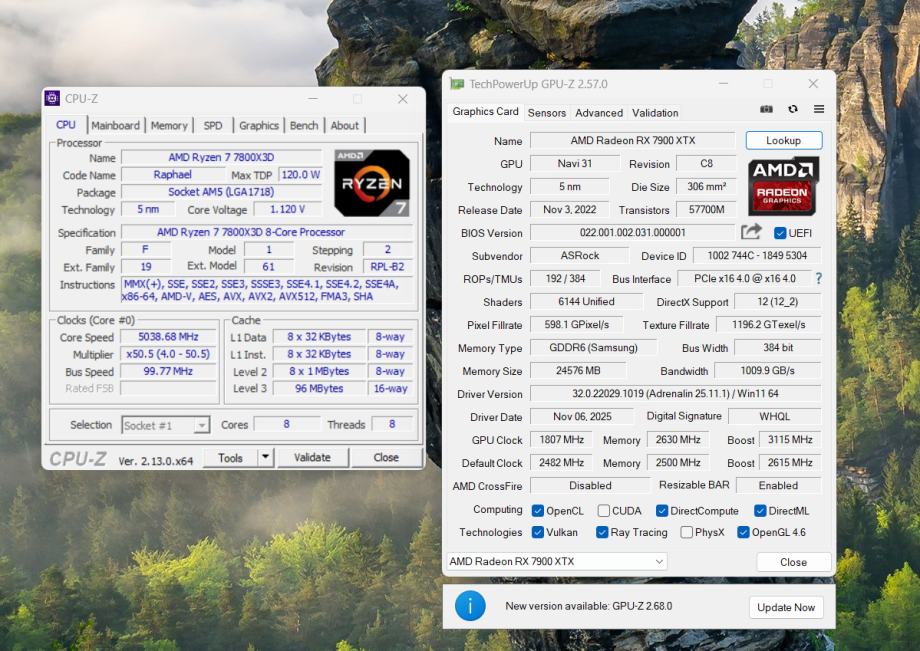Screen dimensions: 920x651
Task: Toggle the DirectML checkbox
Action: 760,511
